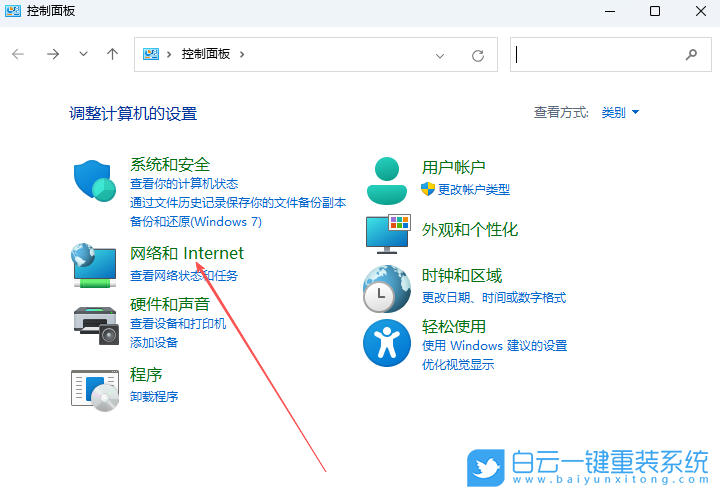
Task: Click the forward arrow navigation button
Action: click(x=53, y=54)
